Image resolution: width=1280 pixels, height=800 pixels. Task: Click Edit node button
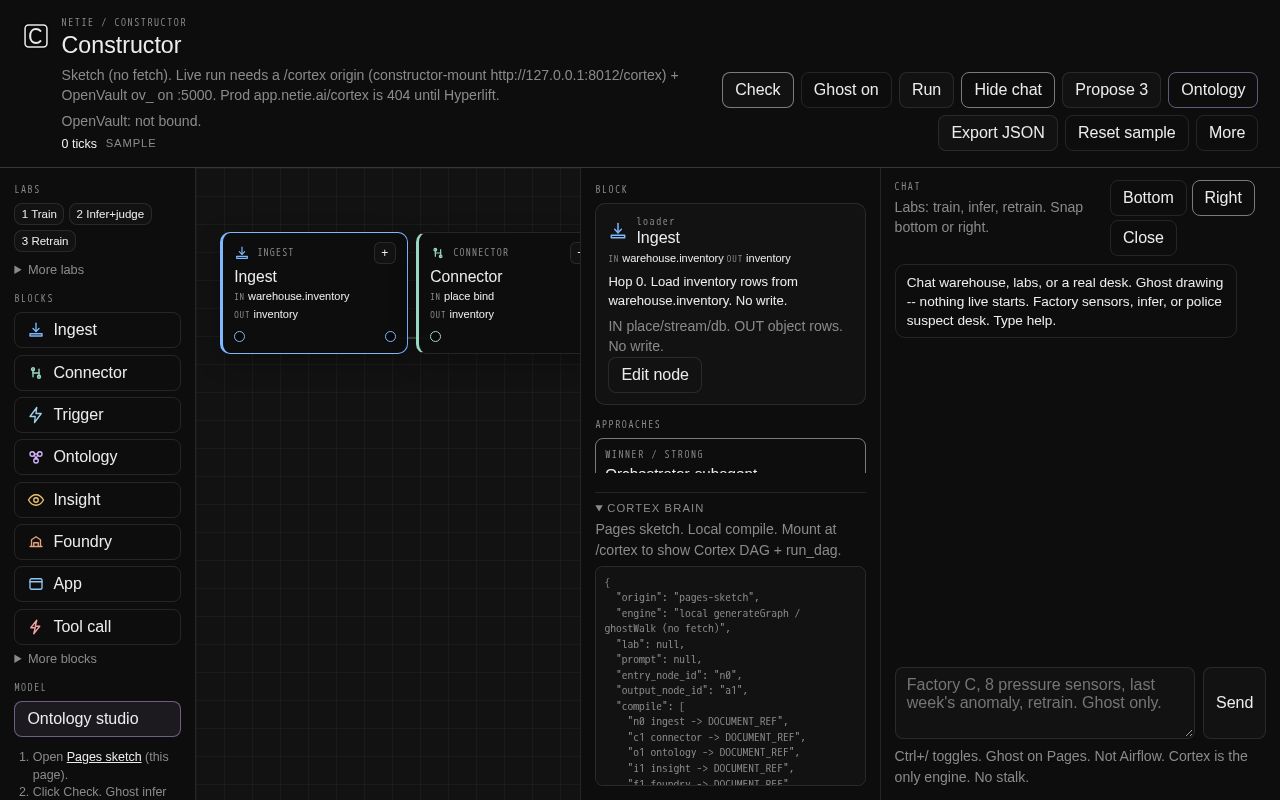click(x=655, y=375)
